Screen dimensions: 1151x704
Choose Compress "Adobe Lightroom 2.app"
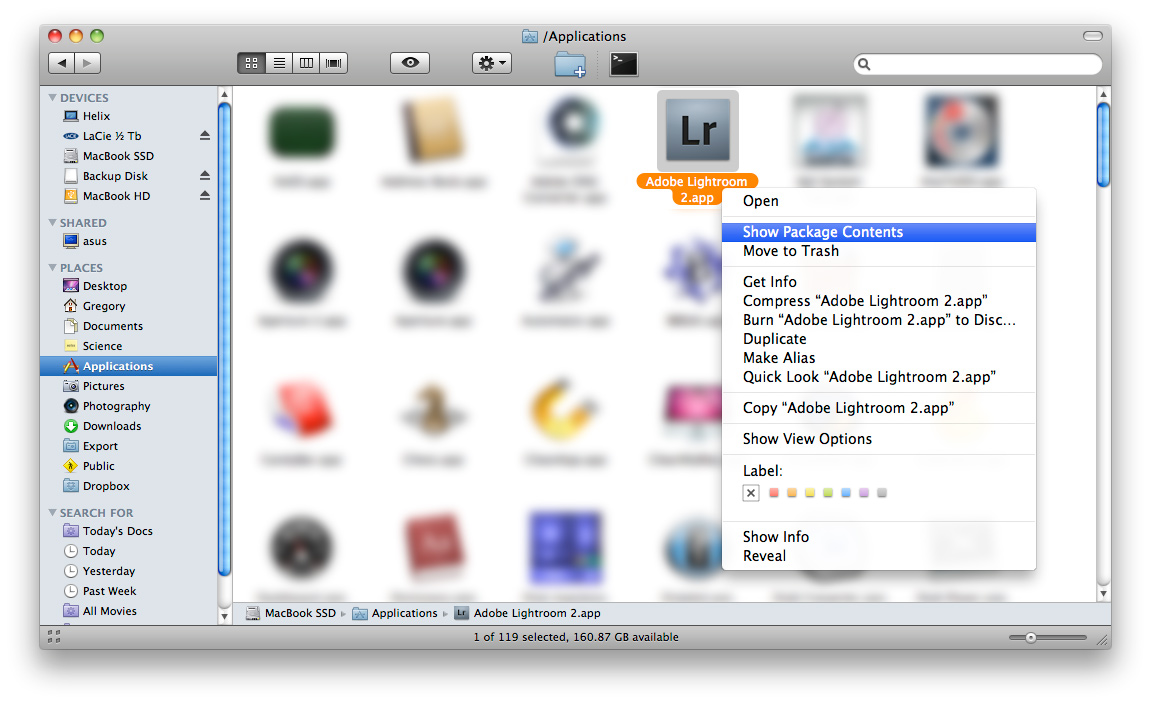[x=879, y=301]
